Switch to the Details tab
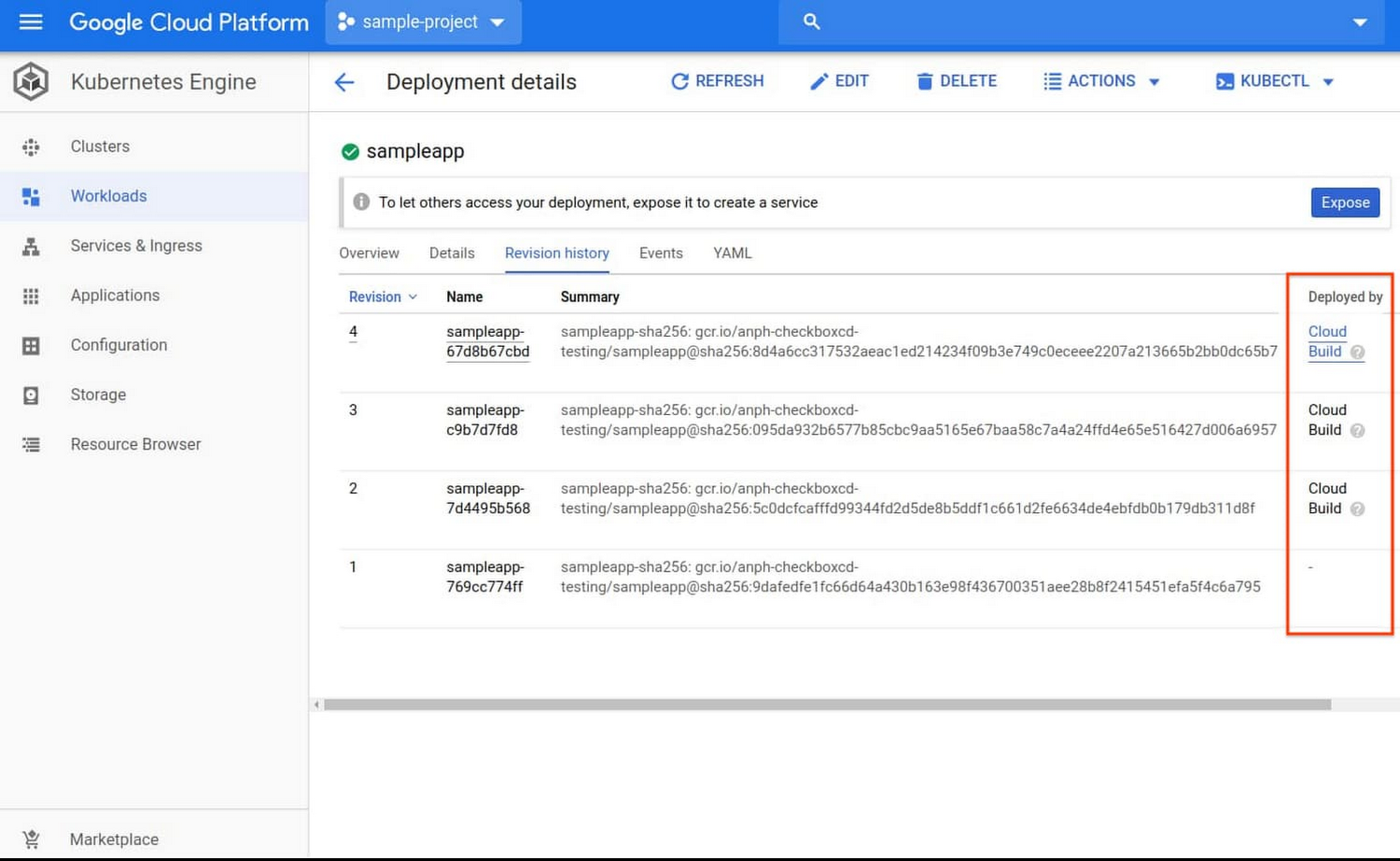Viewport: 1400px width, 861px height. [x=452, y=253]
